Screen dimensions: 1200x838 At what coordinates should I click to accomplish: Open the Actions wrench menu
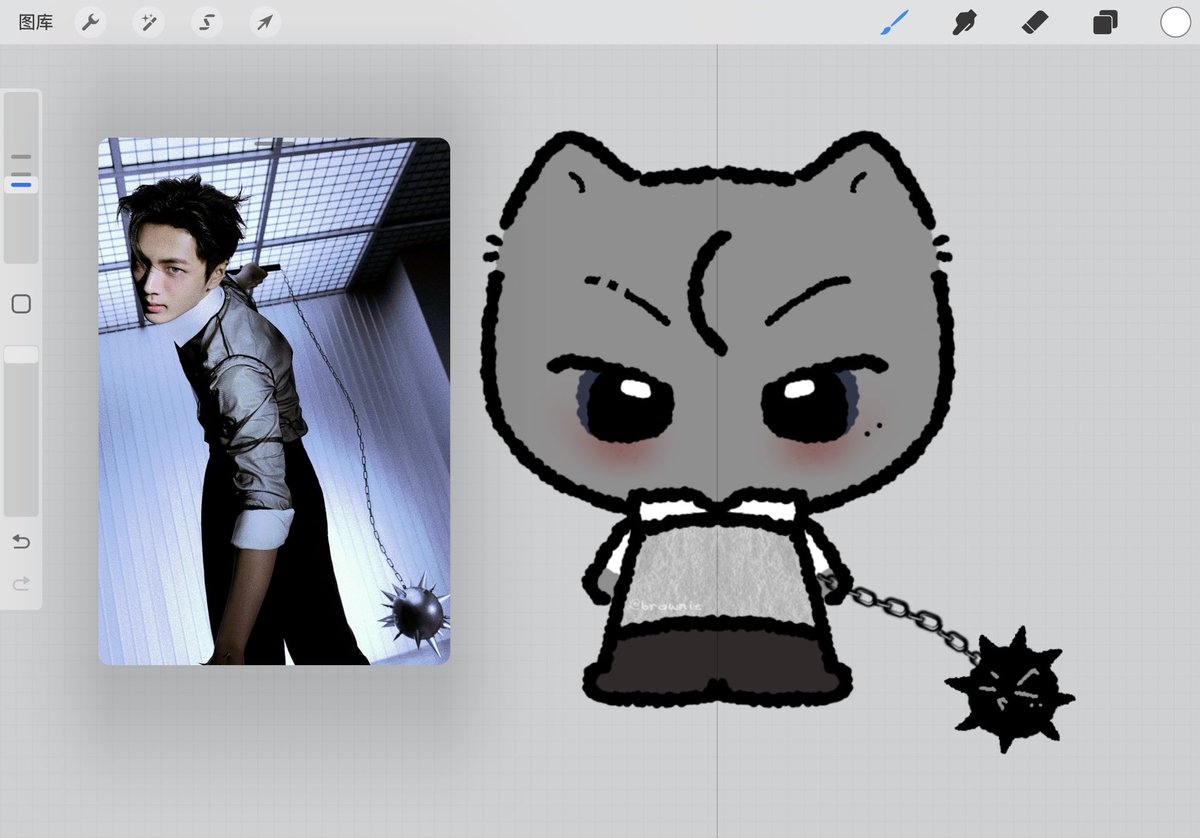(91, 22)
